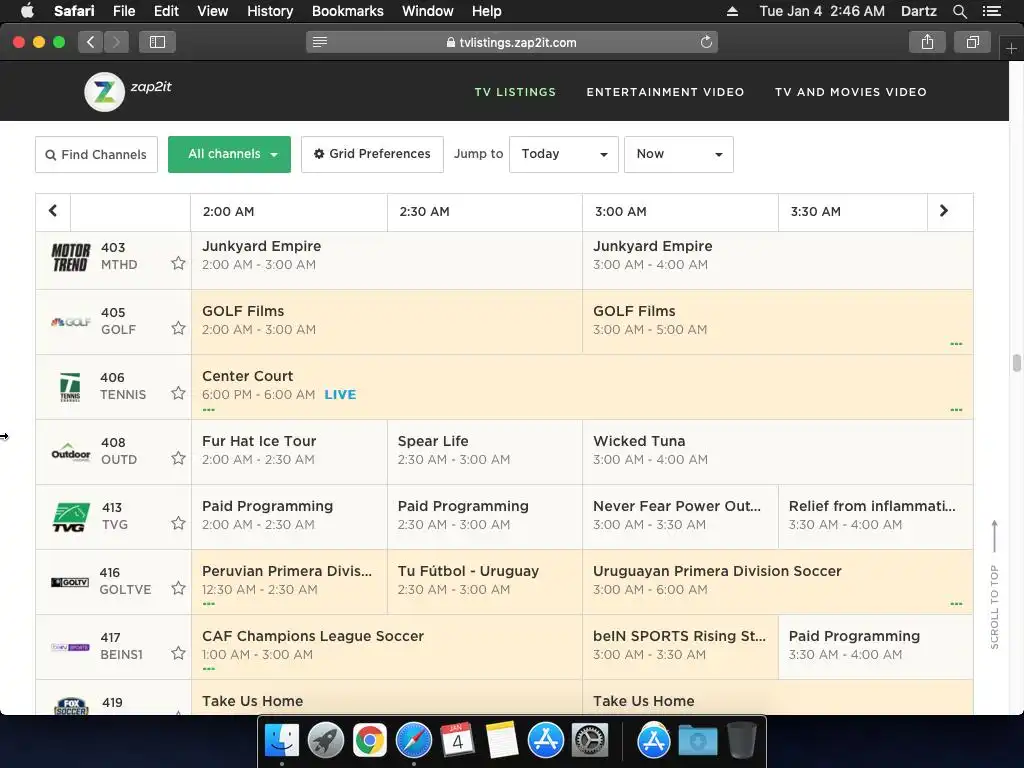Open Spotlight search icon in menu bar
Screen dimensions: 1024x768
(x=959, y=11)
